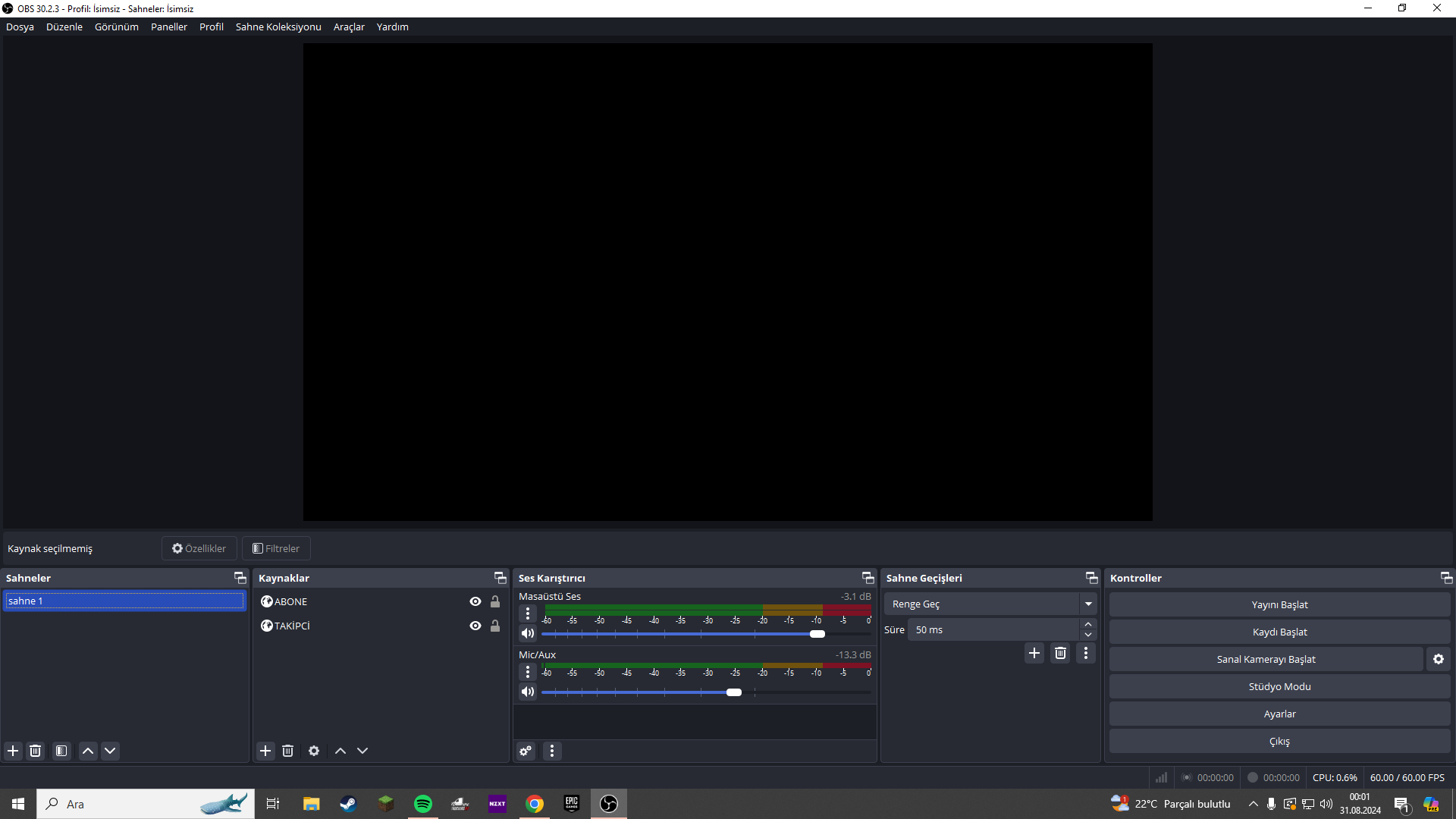Open virtual camera settings gear
Image resolution: width=1456 pixels, height=819 pixels.
tap(1439, 659)
